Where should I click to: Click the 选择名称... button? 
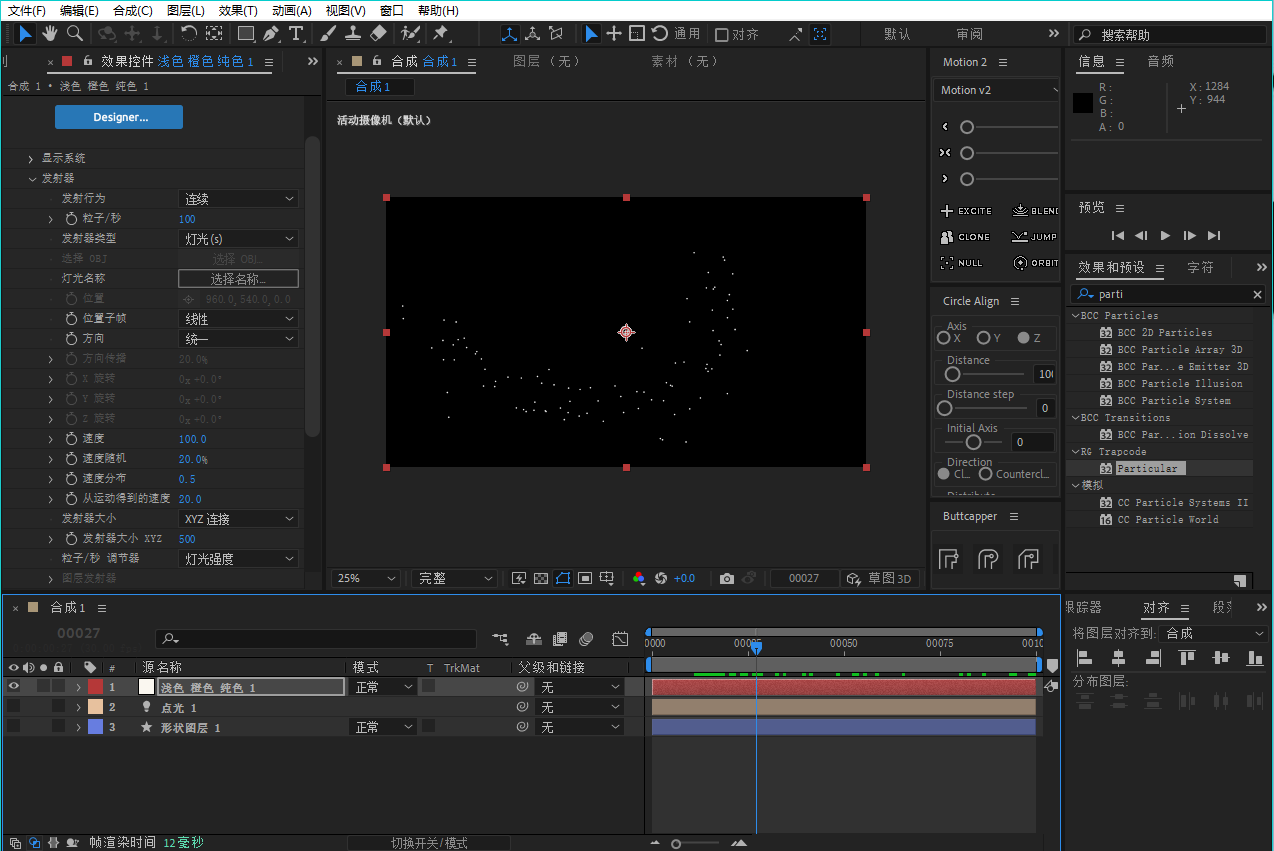[238, 279]
